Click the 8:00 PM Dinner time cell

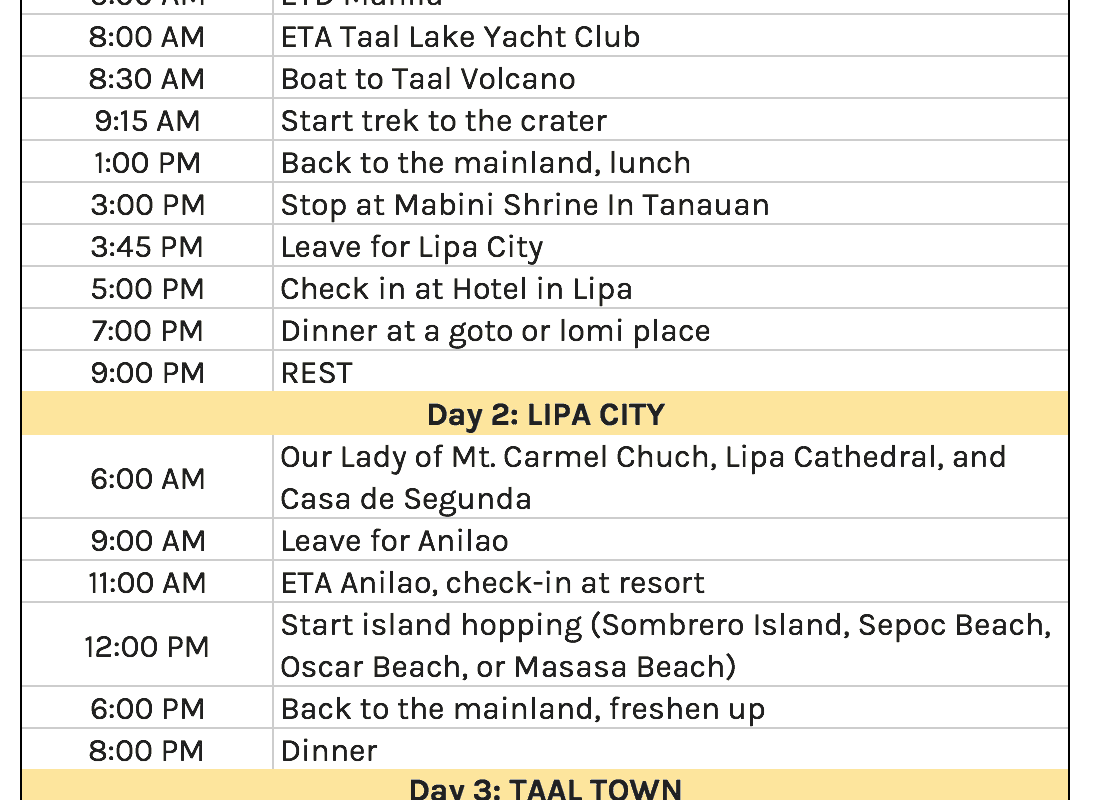point(147,751)
